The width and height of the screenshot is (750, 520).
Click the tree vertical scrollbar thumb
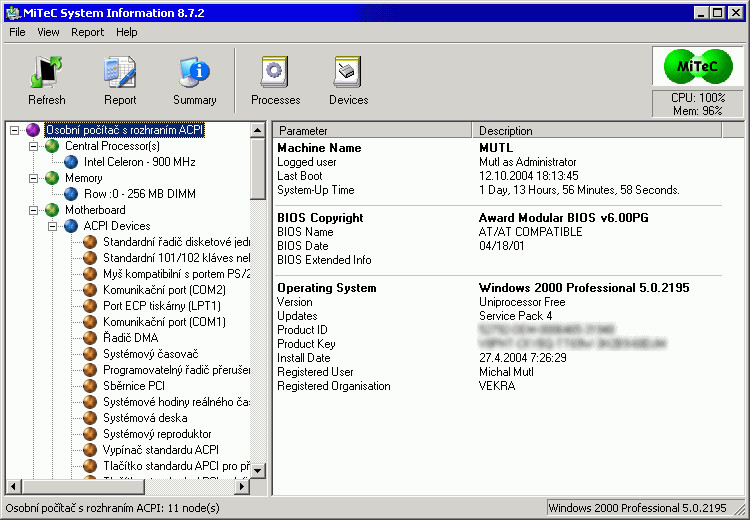tap(257, 168)
